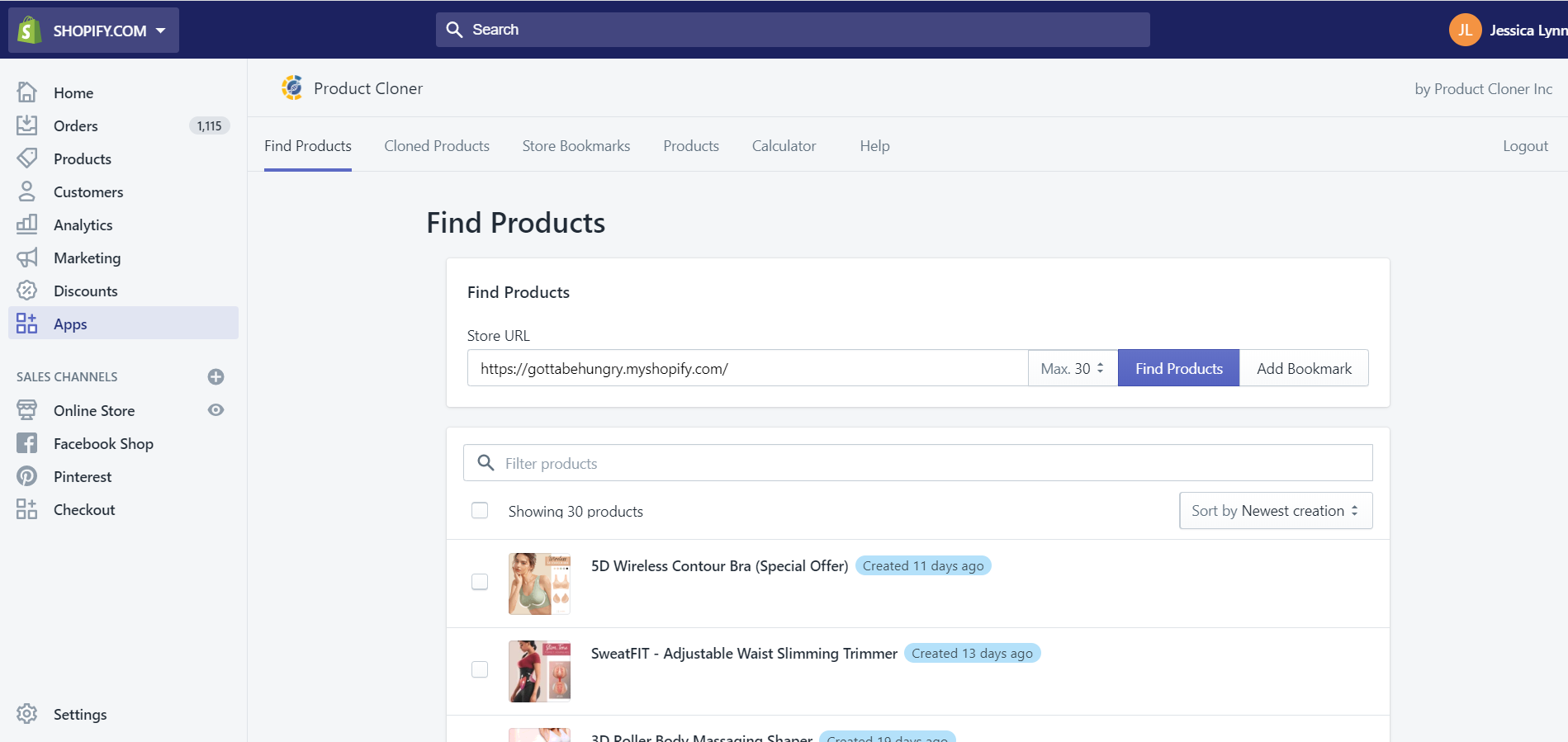Add a sales channel with plus icon
This screenshot has height=742, width=1568.
click(x=216, y=377)
